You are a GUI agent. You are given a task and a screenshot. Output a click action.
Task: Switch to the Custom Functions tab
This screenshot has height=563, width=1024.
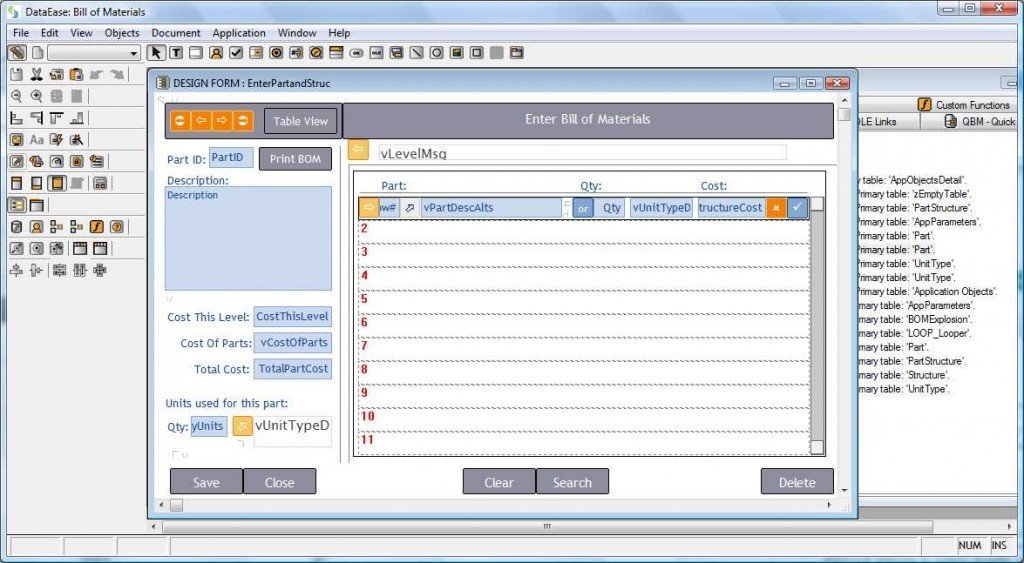pos(965,105)
